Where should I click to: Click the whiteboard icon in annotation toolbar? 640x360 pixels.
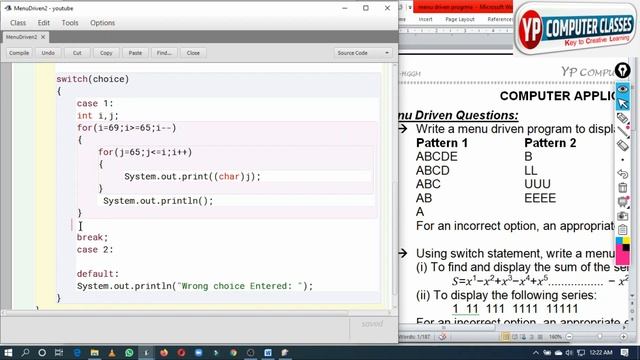pyautogui.click(x=622, y=202)
